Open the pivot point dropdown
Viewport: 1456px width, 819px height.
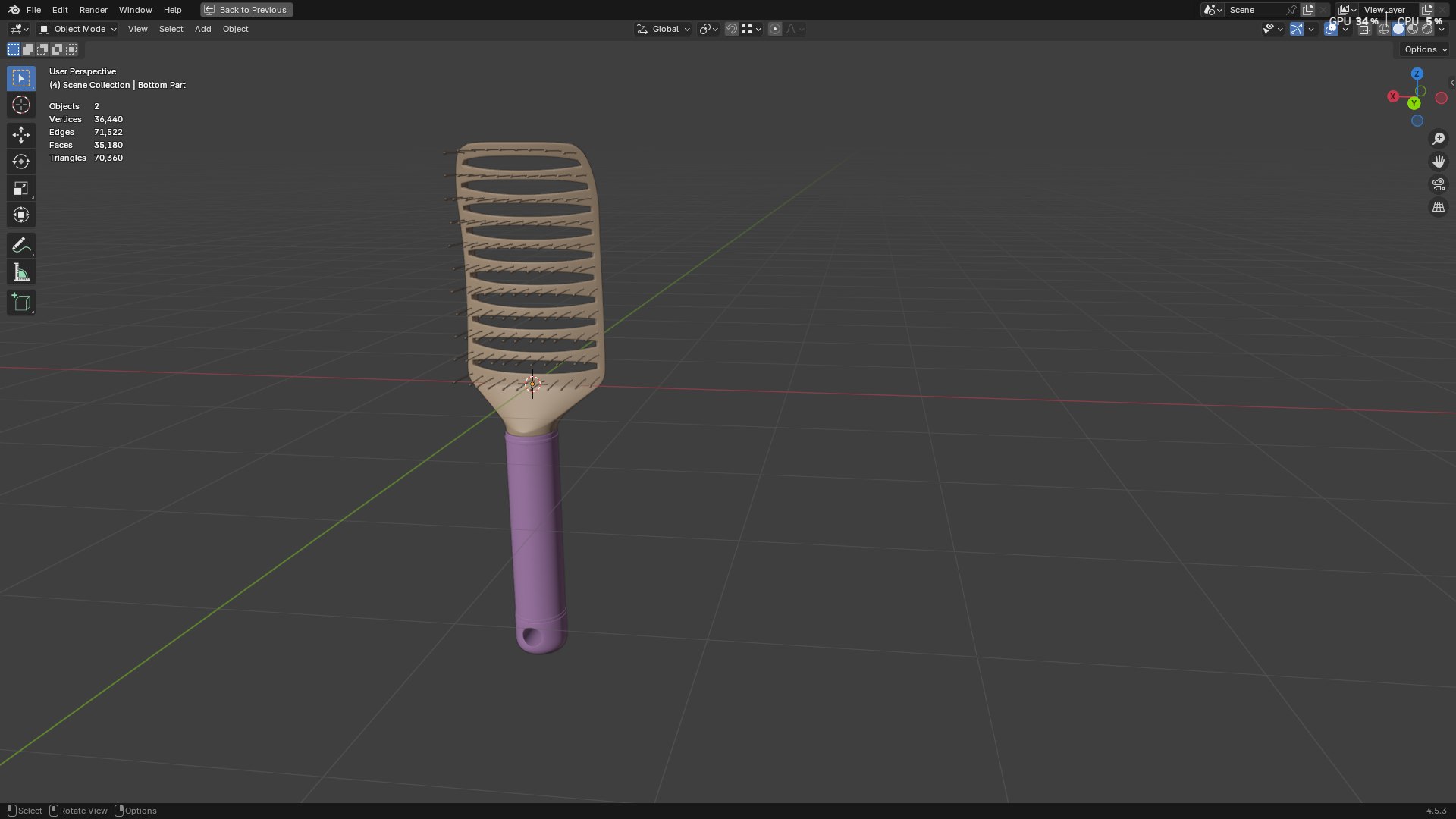tap(708, 29)
